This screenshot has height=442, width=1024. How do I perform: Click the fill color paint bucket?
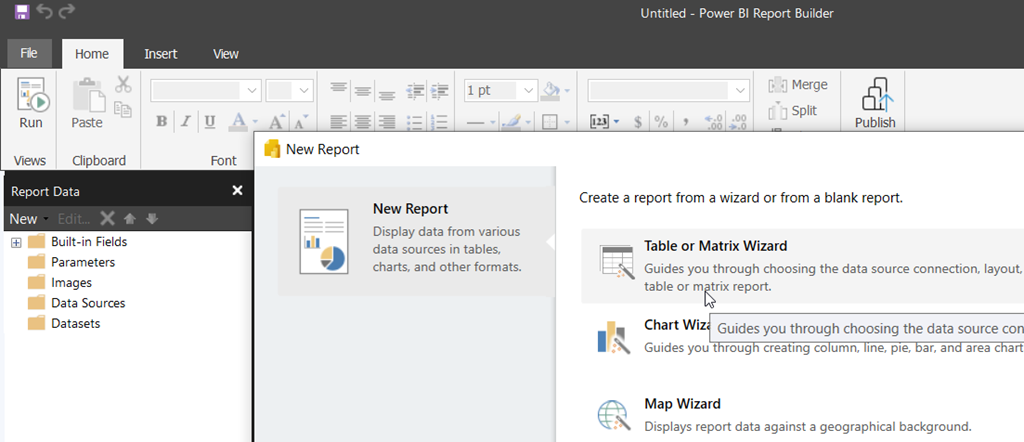tap(552, 91)
